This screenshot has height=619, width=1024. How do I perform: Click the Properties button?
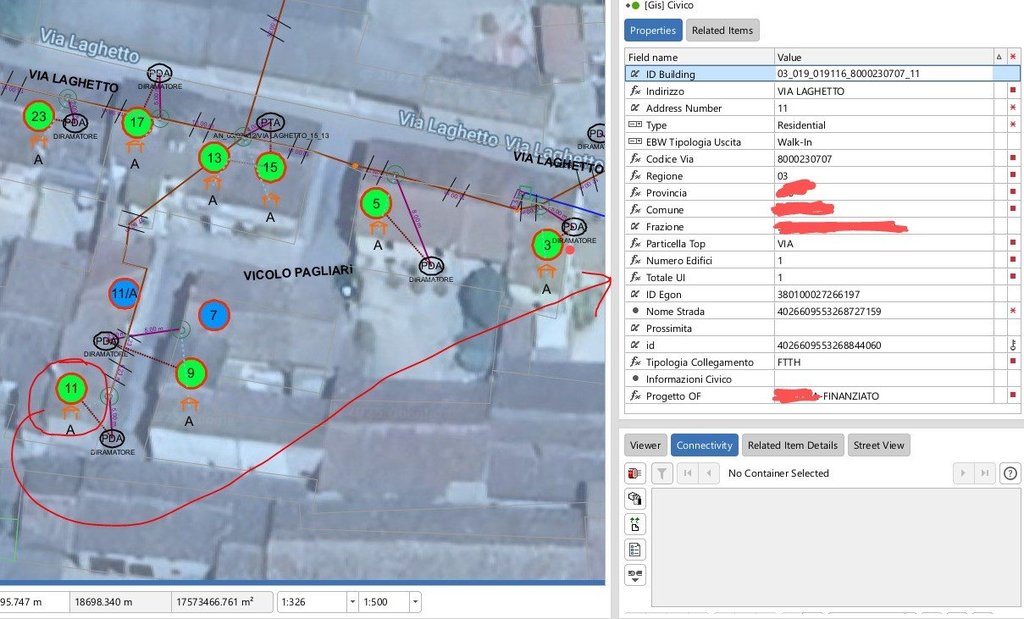(x=653, y=30)
